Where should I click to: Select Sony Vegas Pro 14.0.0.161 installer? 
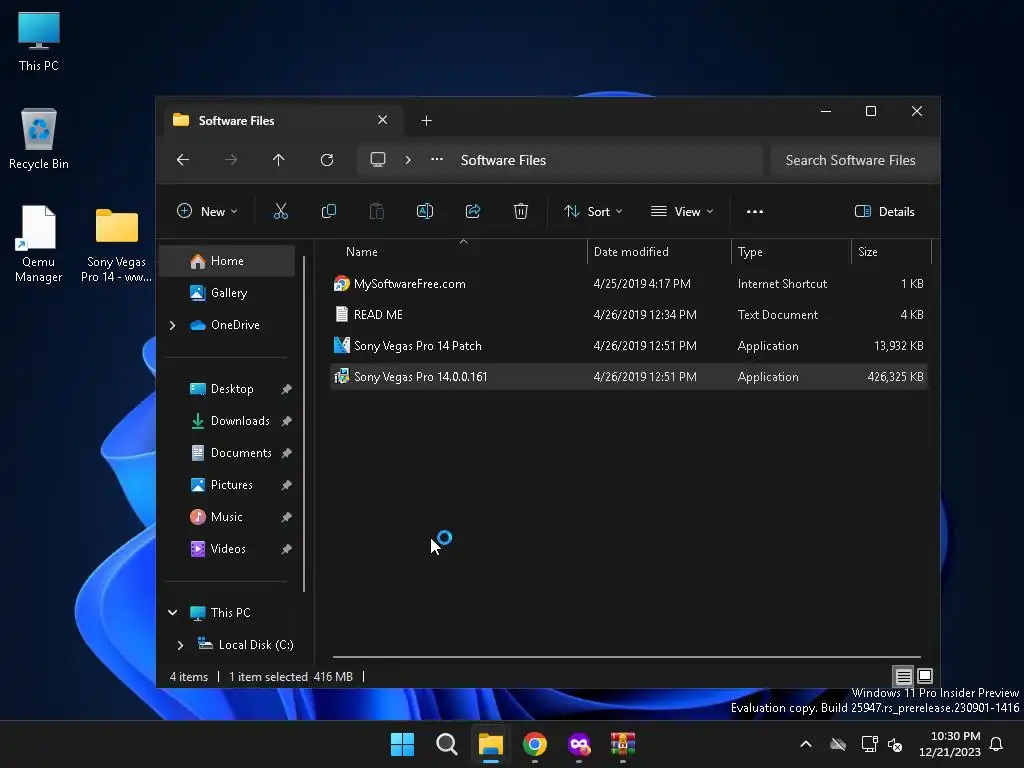click(628, 377)
